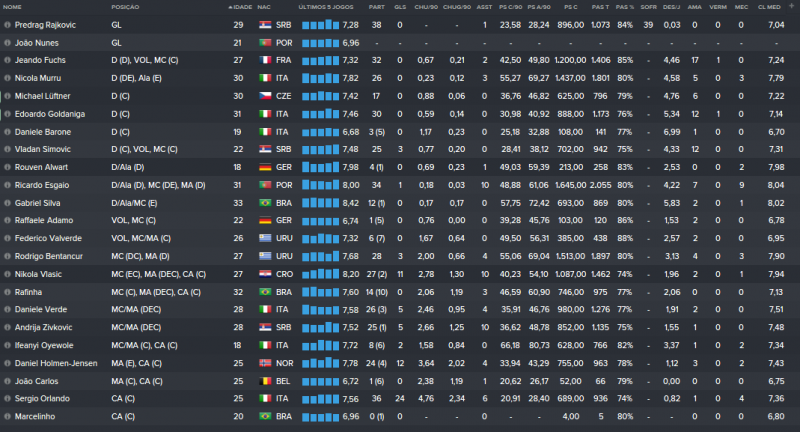Click the Croatian flag in Nikola Vlasic's row
Screen dimensions: 800x432
(265, 271)
